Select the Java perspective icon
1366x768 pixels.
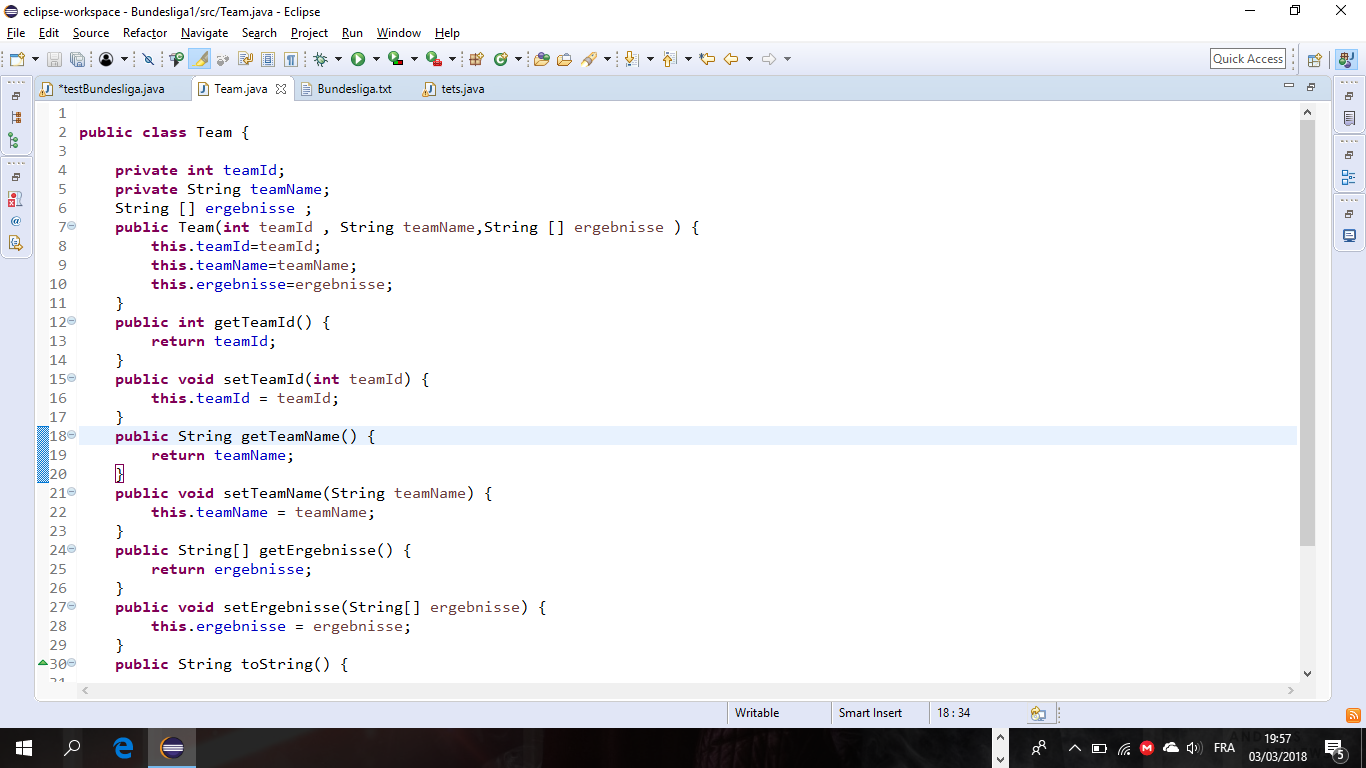pyautogui.click(x=1345, y=59)
